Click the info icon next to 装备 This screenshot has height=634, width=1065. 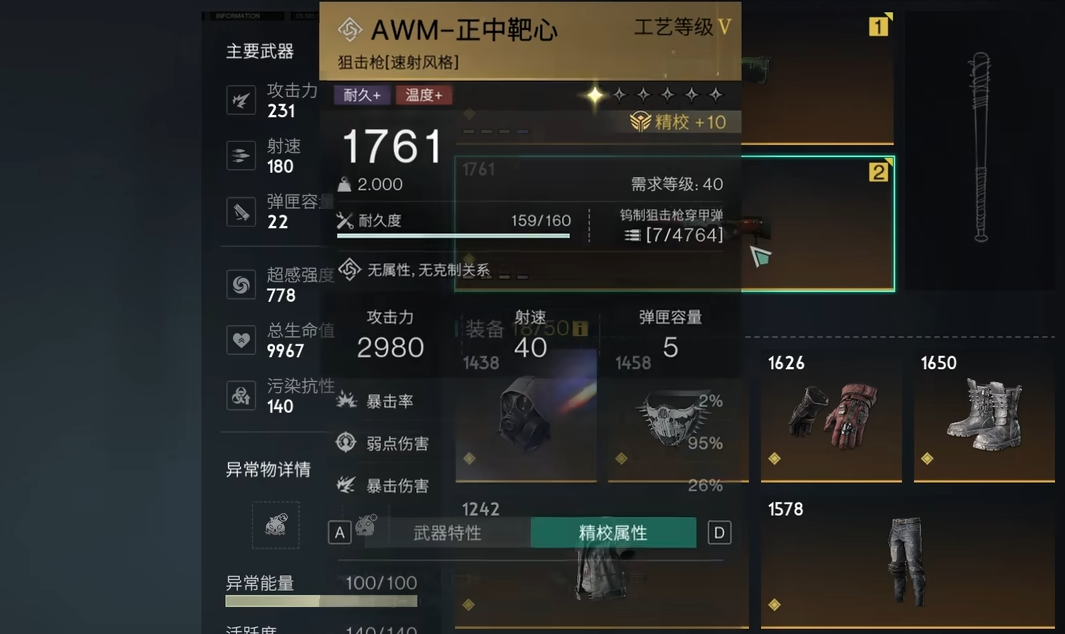pos(580,329)
